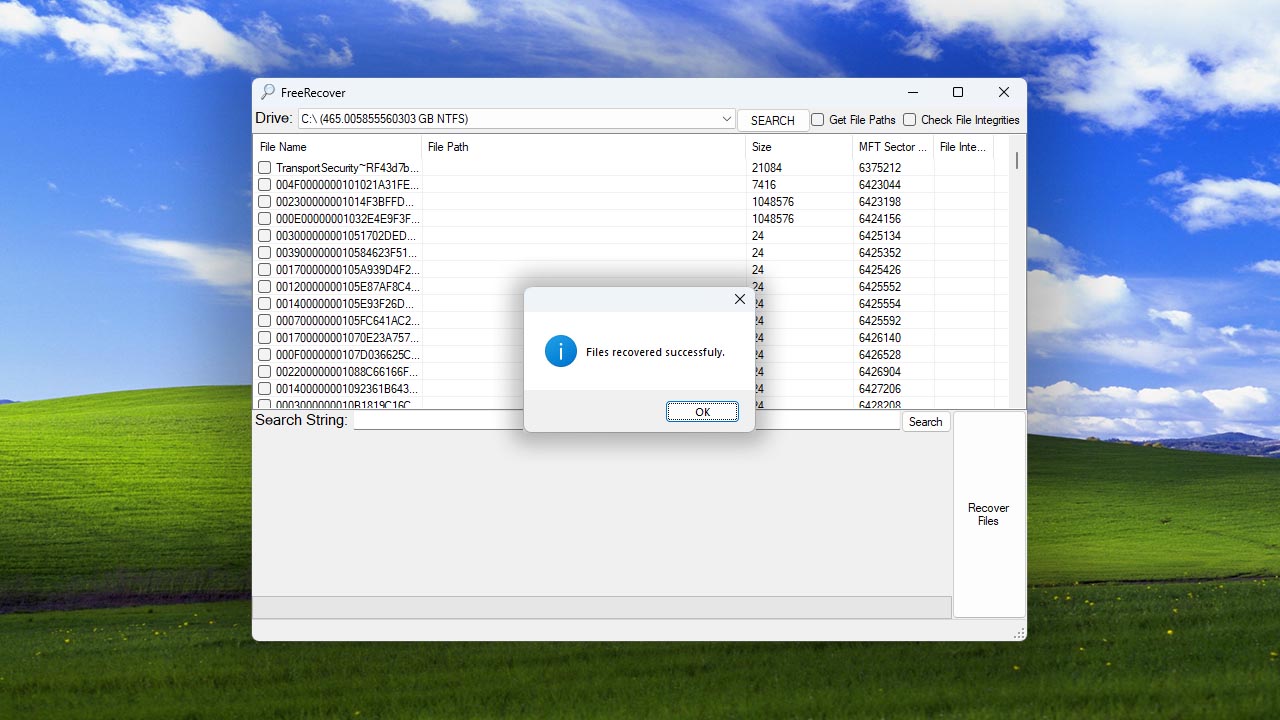The height and width of the screenshot is (720, 1280).
Task: Check the 000E00000001032E4E9F3F file checkbox
Action: (x=265, y=219)
